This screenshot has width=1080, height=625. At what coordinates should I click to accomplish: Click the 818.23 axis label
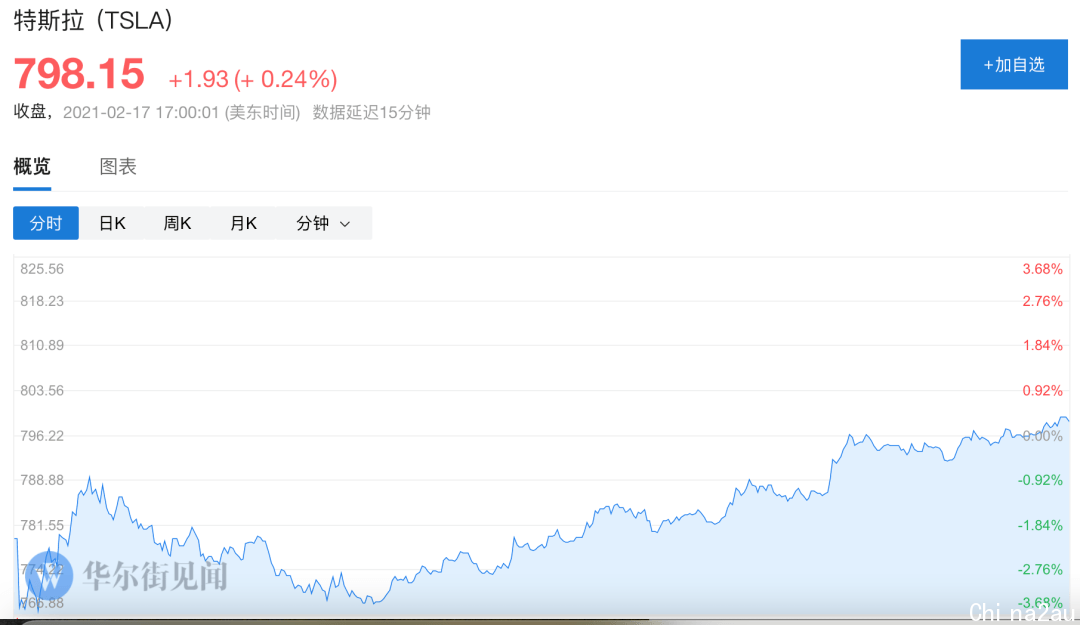(x=42, y=301)
